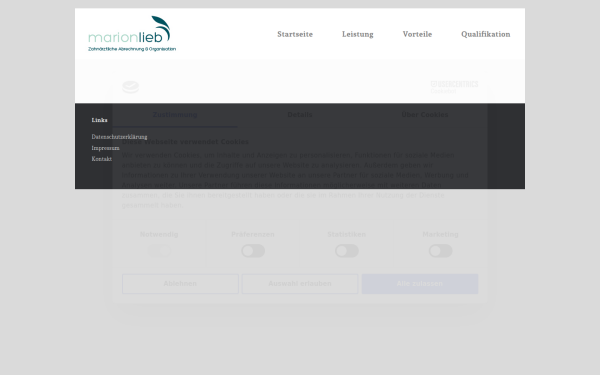Enable the Präferenzen cookies toggle
600x375 pixels.
(x=253, y=251)
